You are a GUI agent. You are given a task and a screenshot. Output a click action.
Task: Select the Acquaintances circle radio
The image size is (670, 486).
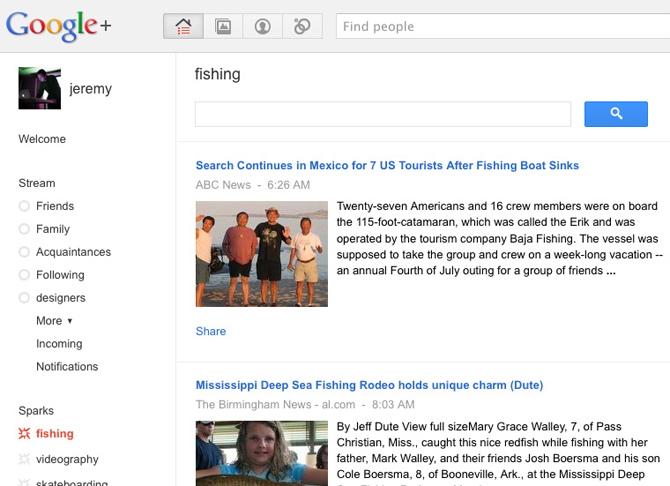24,252
